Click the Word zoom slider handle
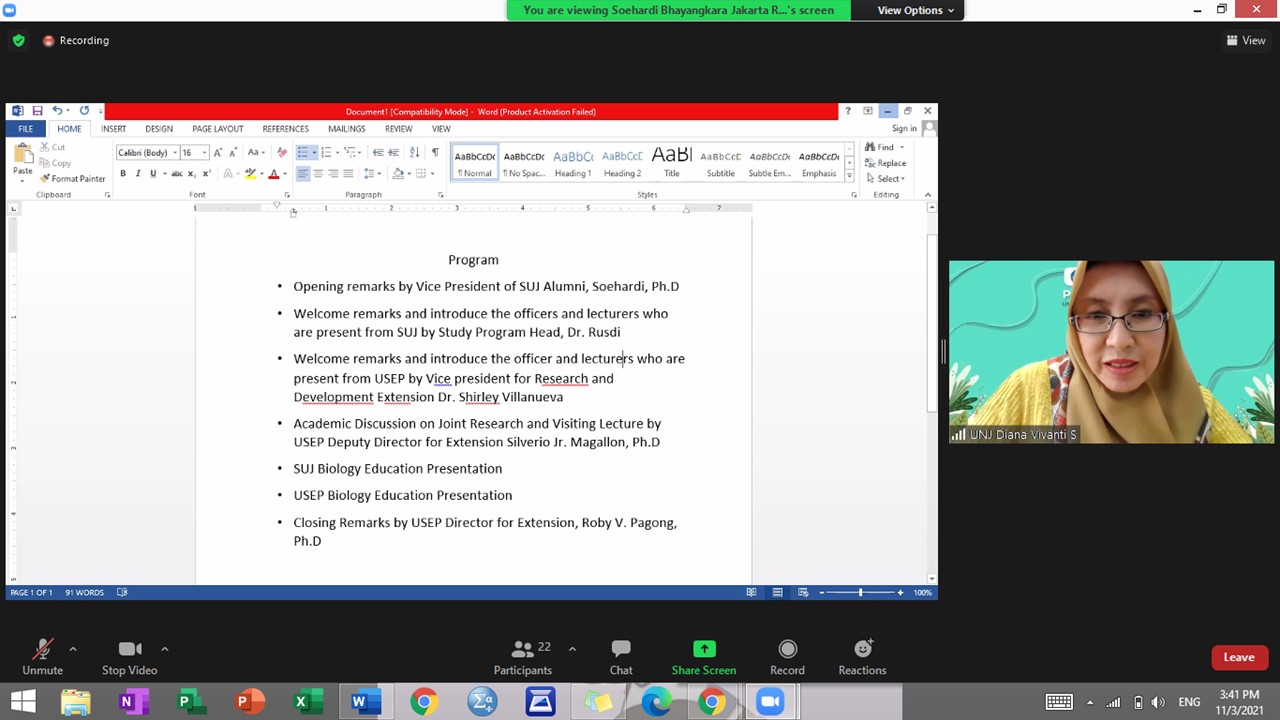The image size is (1280, 720). pyautogui.click(x=860, y=592)
